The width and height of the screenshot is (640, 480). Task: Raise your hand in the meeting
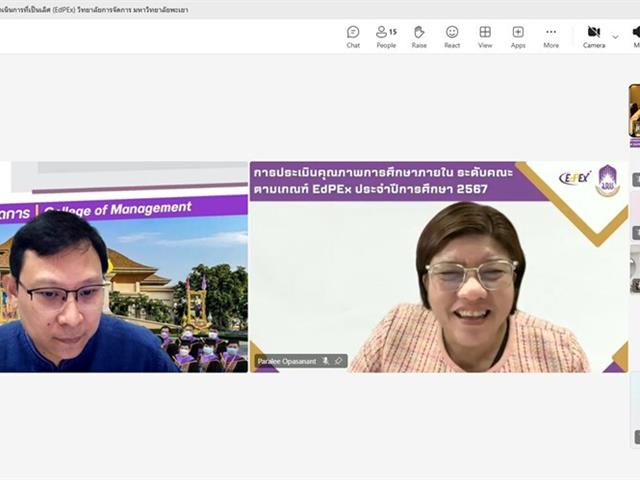pos(419,37)
